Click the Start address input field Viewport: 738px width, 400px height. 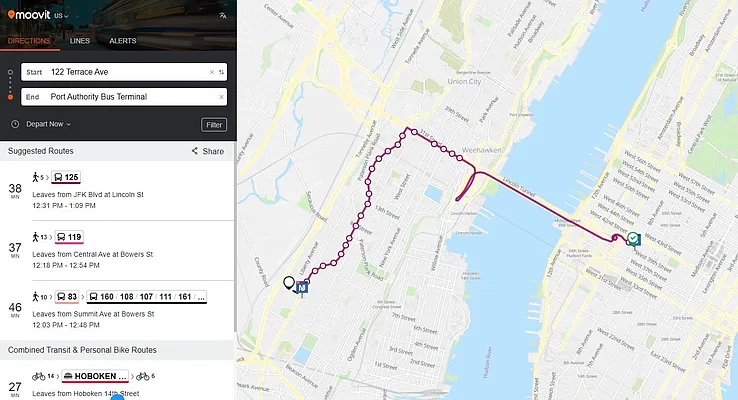tap(124, 72)
